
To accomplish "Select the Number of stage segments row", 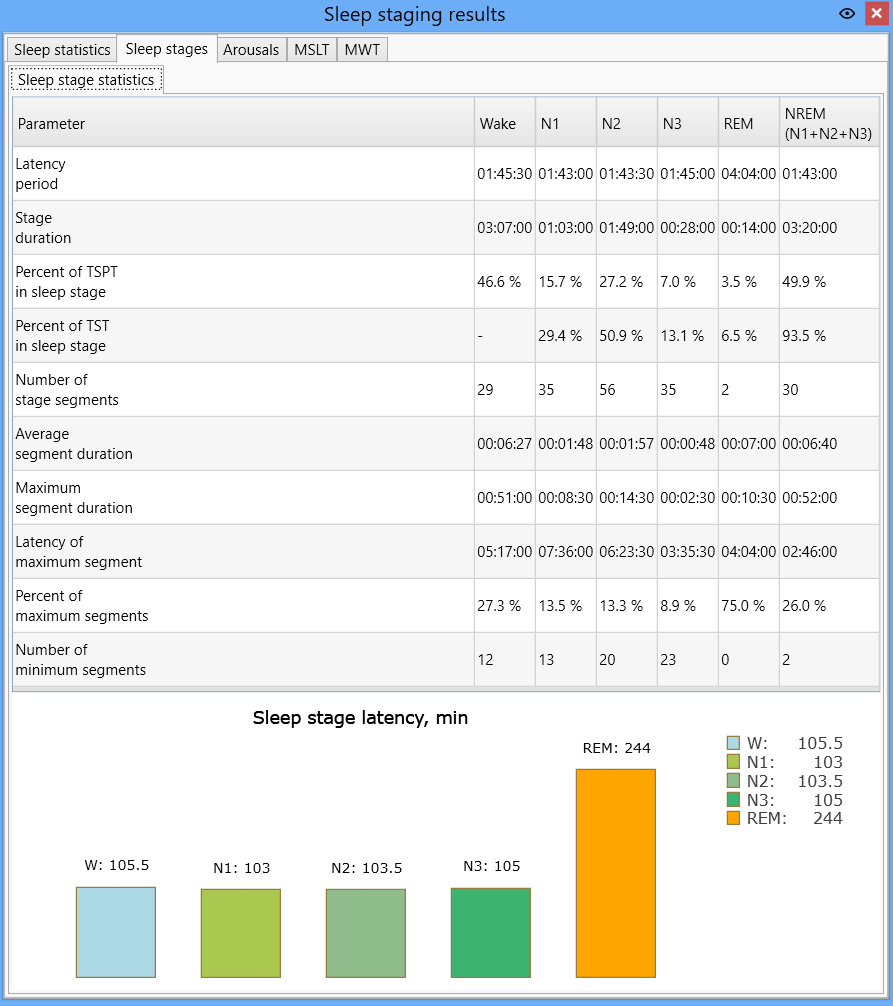I will (446, 389).
